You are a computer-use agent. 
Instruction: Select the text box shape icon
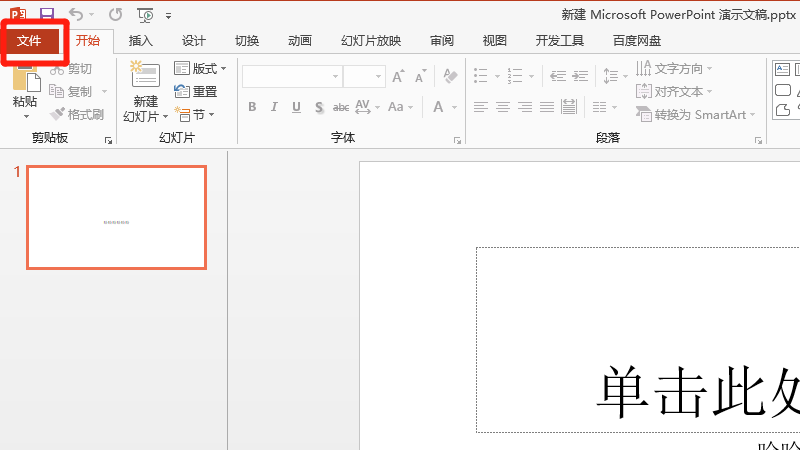coord(783,69)
